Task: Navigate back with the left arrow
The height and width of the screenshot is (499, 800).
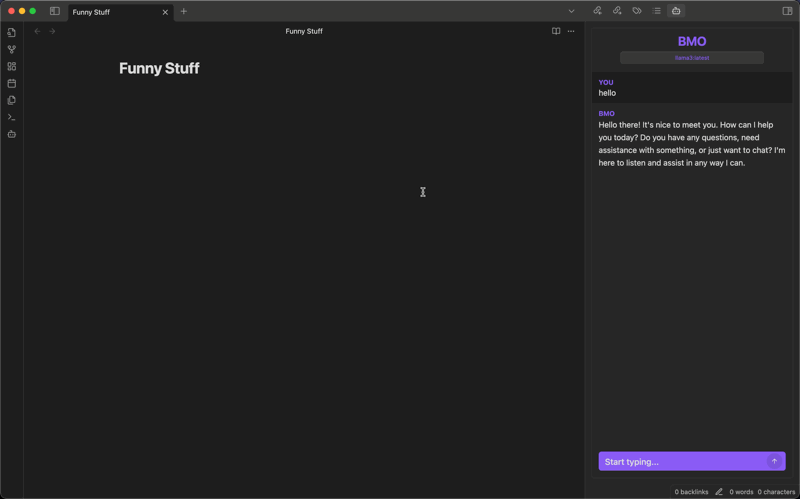Action: (37, 31)
